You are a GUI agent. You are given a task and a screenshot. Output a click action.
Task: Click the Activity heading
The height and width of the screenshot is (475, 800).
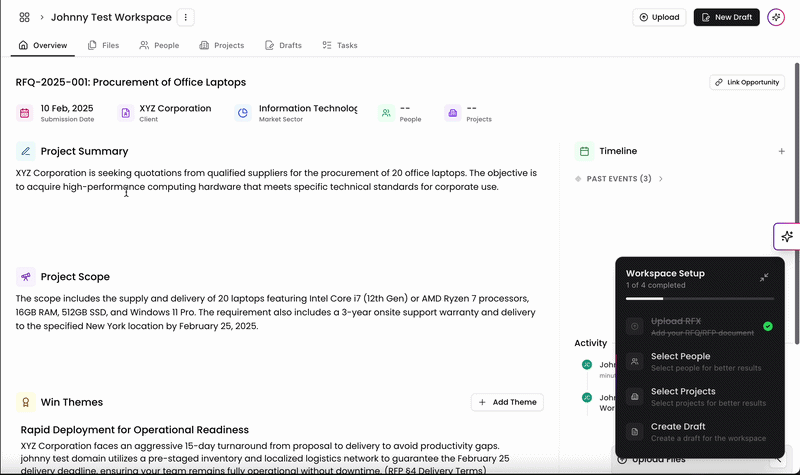(x=590, y=343)
